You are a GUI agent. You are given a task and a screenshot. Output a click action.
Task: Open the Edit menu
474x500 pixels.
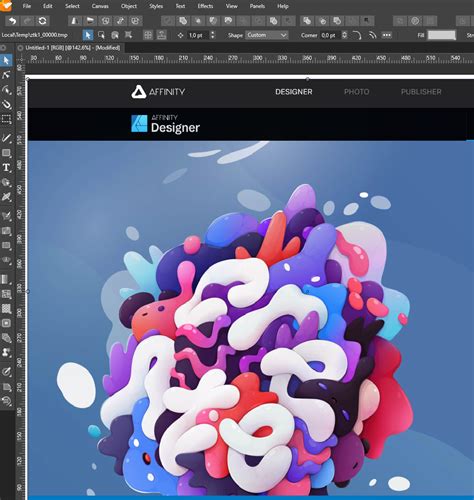tap(48, 6)
